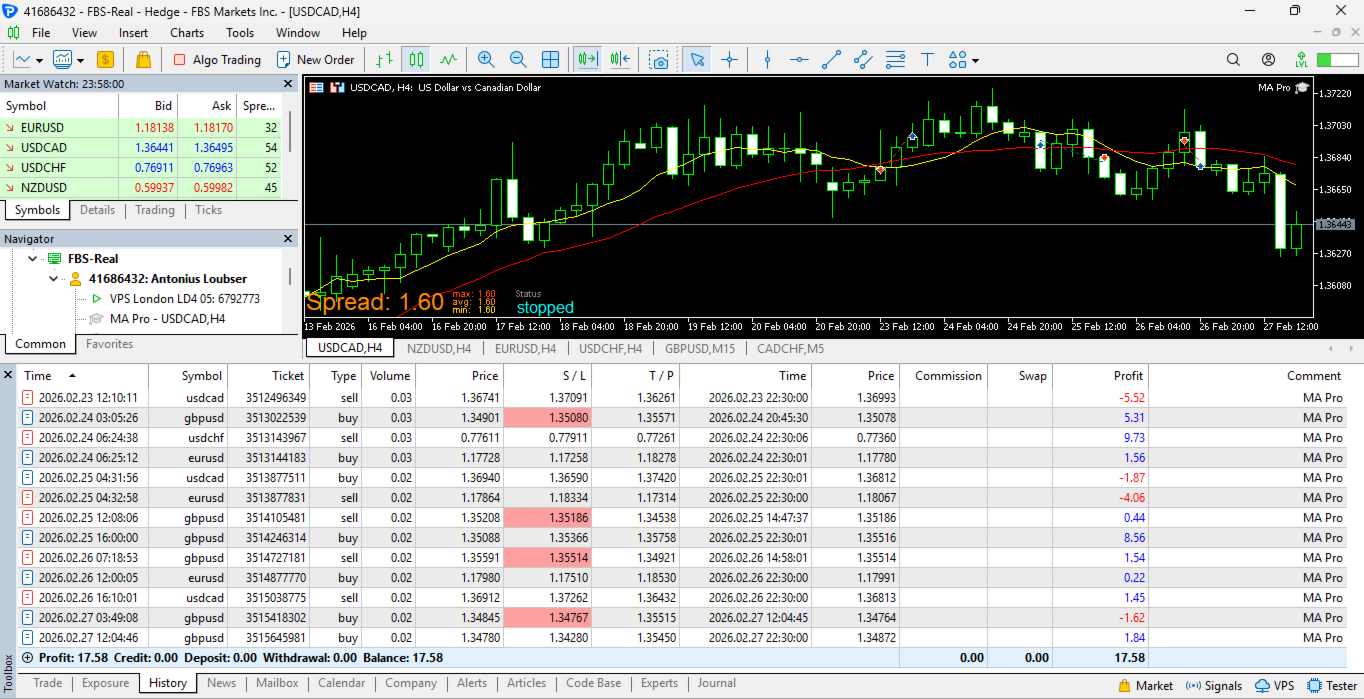Viewport: 1364px width, 699px height.
Task: Toggle Algo Trading on
Action: [217, 60]
